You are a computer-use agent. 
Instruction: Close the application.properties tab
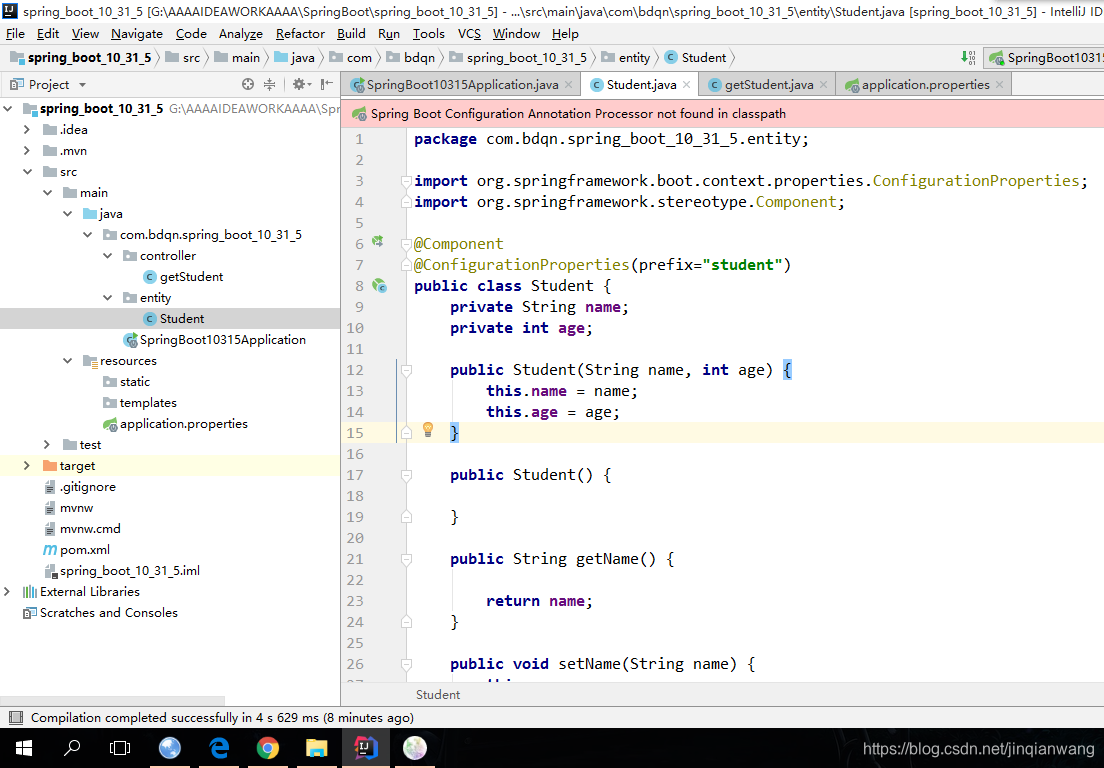pos(999,84)
